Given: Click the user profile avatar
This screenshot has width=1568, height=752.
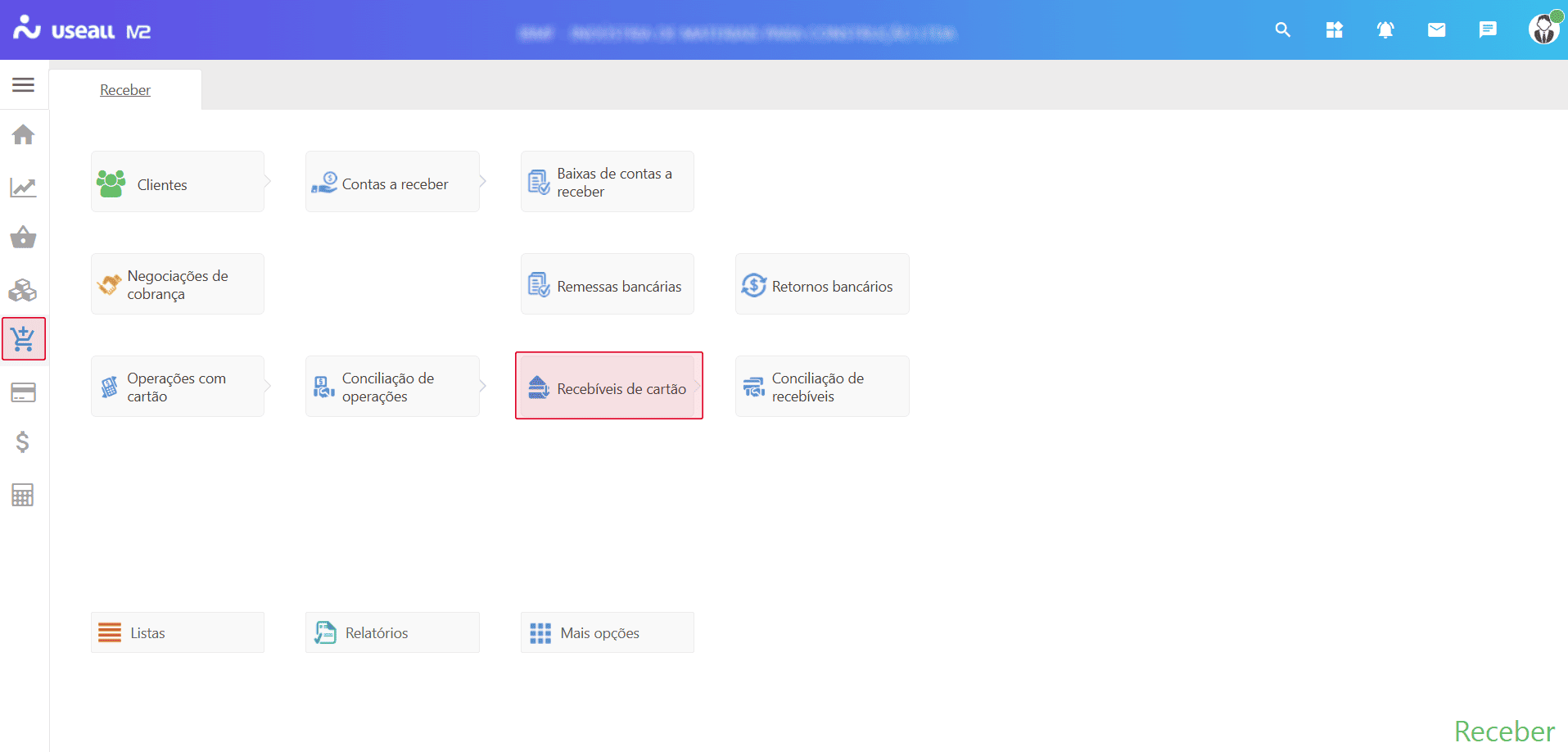Looking at the screenshot, I should pos(1543,29).
